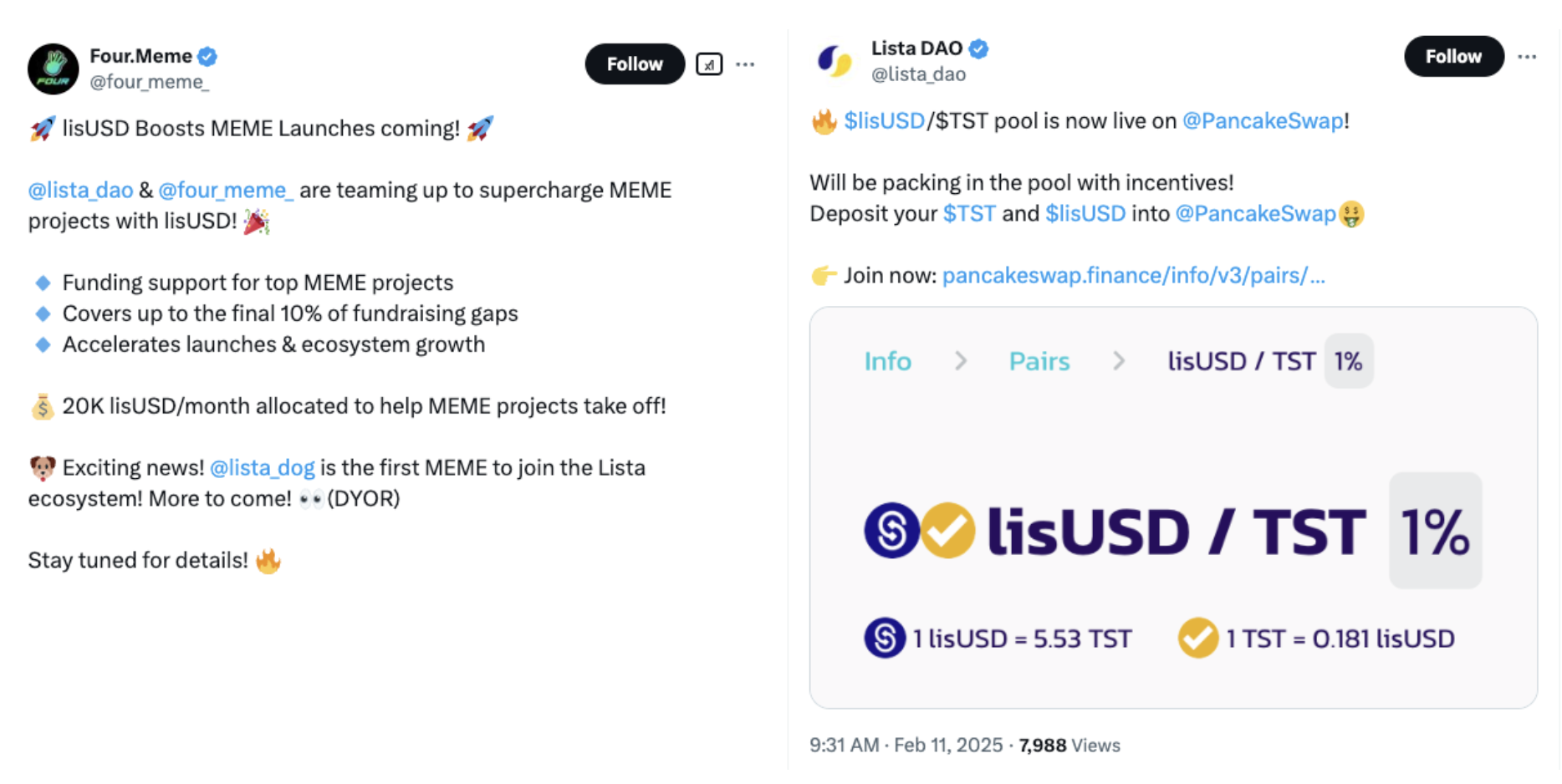Follow the Four.Meme account
The height and width of the screenshot is (784, 1562).
pos(634,64)
